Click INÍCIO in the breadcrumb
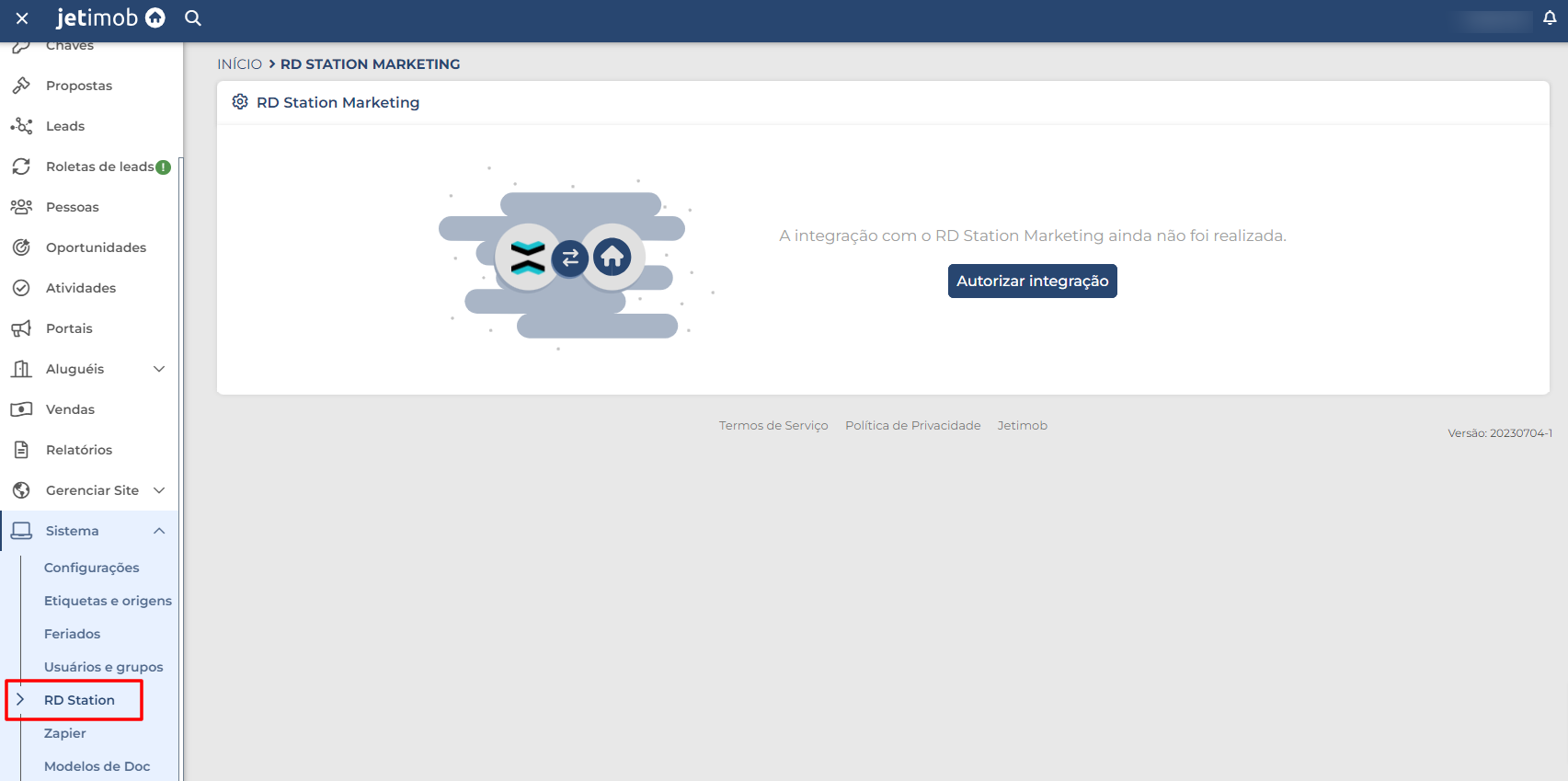The height and width of the screenshot is (781, 1568). pyautogui.click(x=239, y=64)
